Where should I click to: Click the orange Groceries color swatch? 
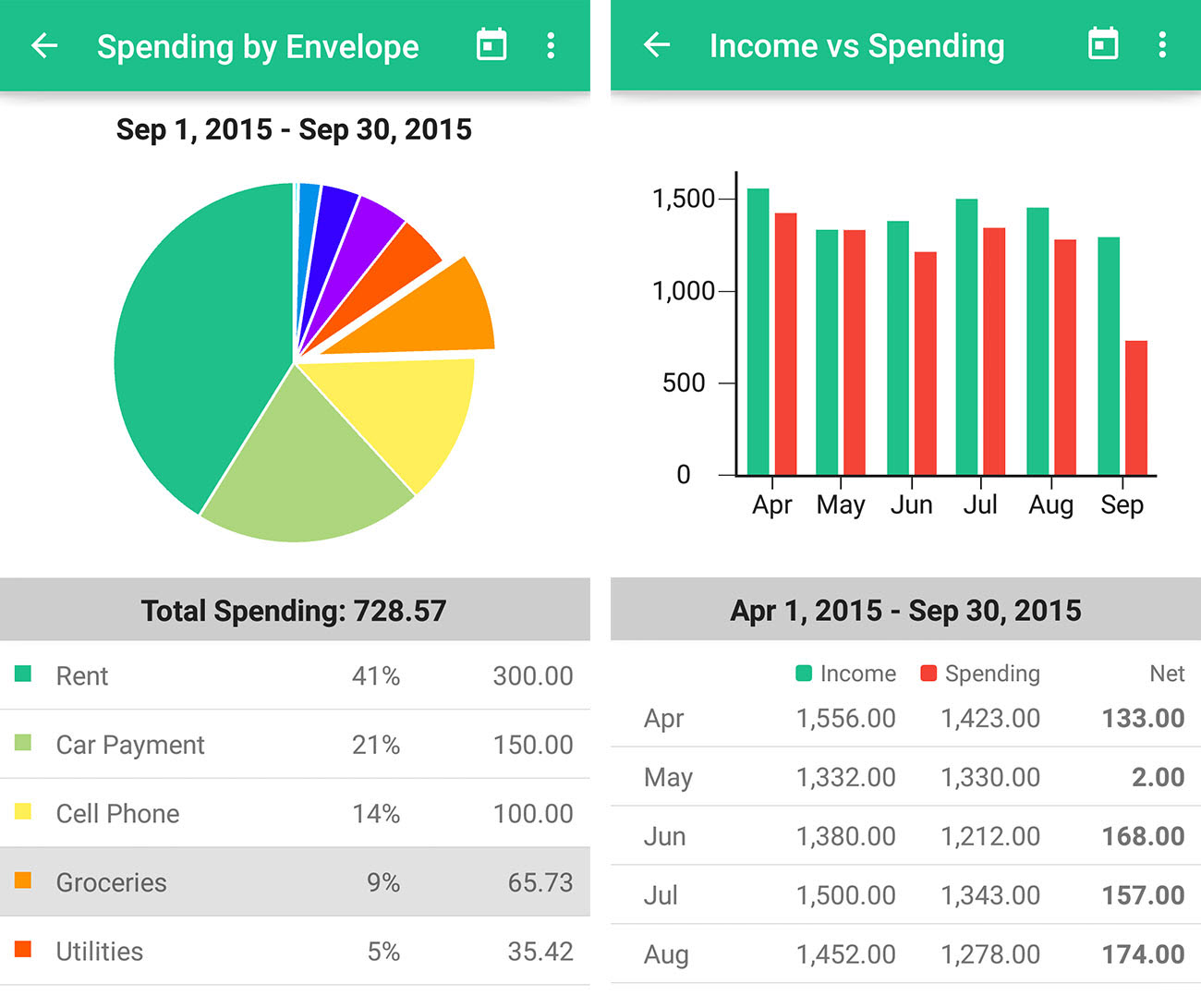point(23,880)
